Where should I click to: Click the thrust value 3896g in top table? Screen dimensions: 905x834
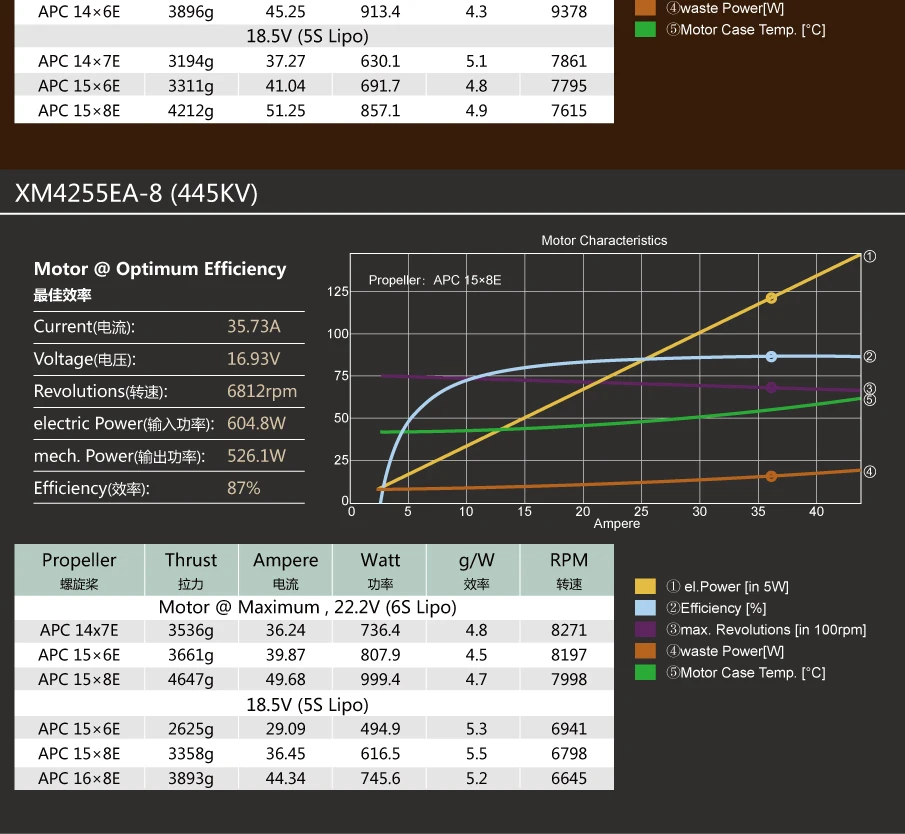(x=191, y=12)
